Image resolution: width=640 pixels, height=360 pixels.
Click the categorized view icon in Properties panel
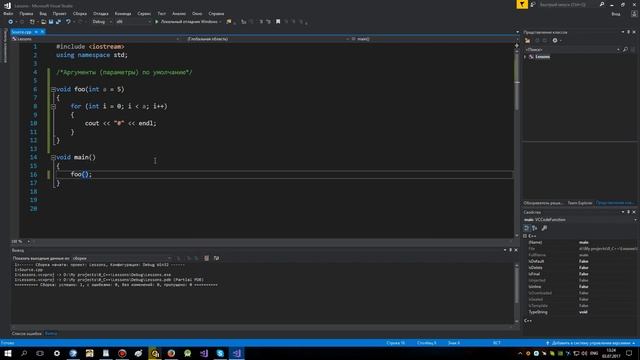[527, 228]
